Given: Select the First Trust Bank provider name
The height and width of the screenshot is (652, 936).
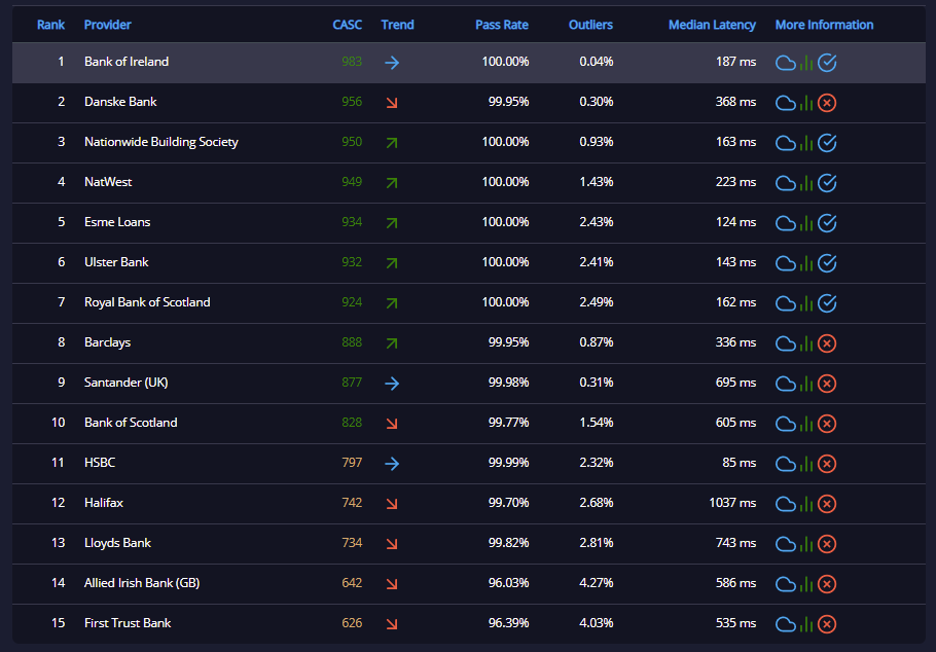Looking at the screenshot, I should coord(128,623).
